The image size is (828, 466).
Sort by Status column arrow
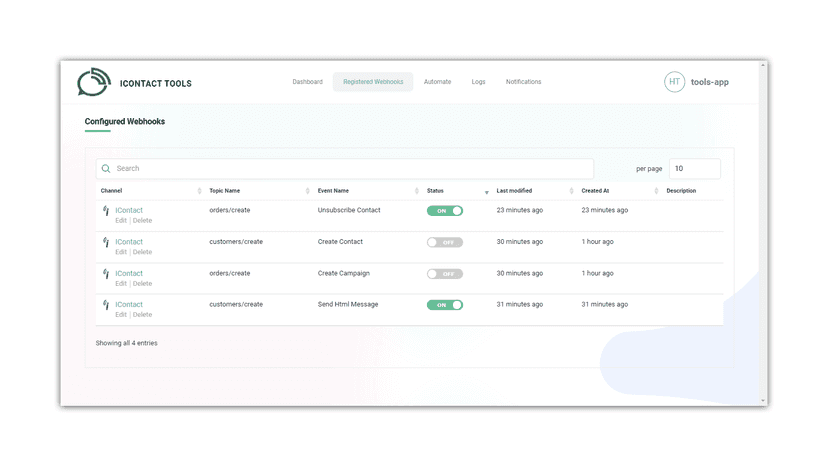(x=486, y=192)
